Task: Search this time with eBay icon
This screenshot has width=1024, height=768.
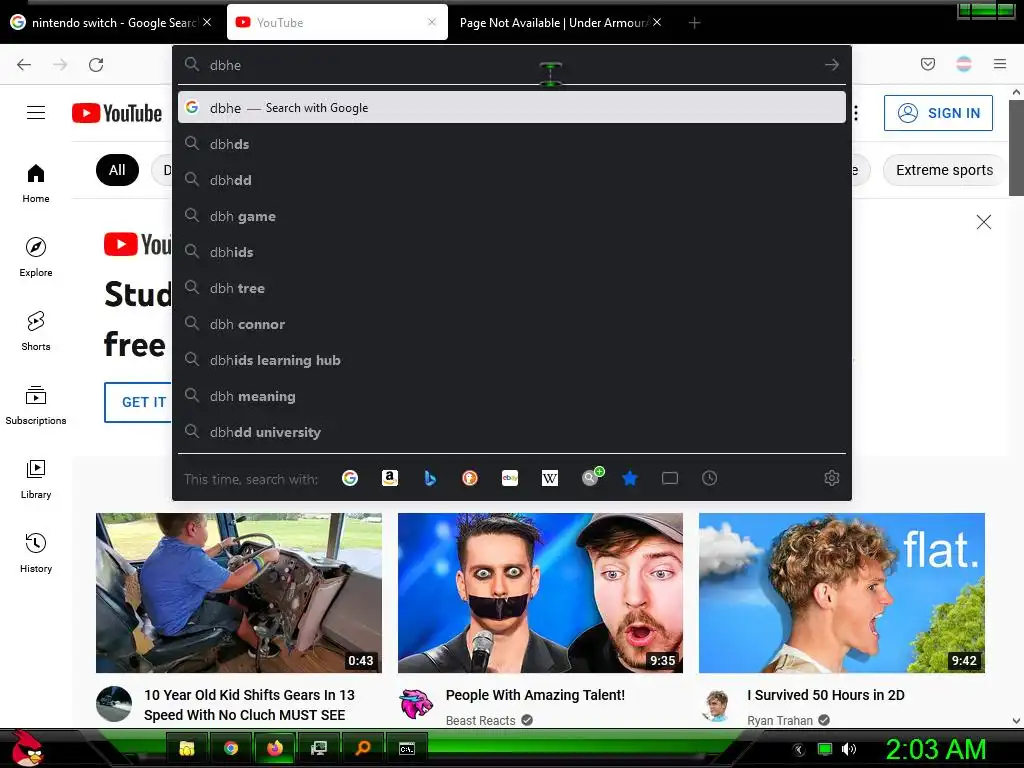Action: tap(510, 478)
